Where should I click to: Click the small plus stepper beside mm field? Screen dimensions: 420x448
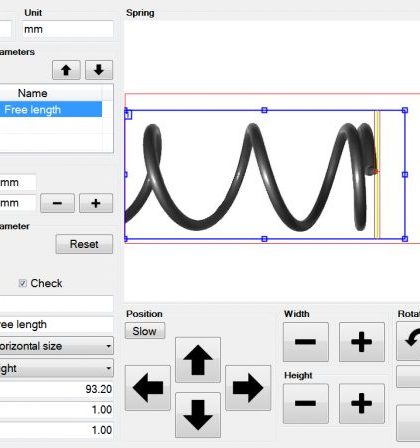(x=96, y=203)
